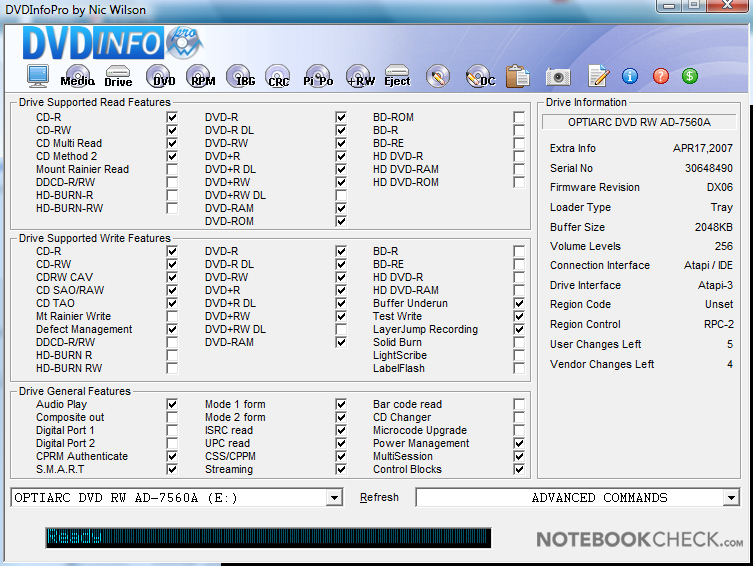
Task: Toggle HD DVD-ROM read checkbox
Action: tap(519, 182)
